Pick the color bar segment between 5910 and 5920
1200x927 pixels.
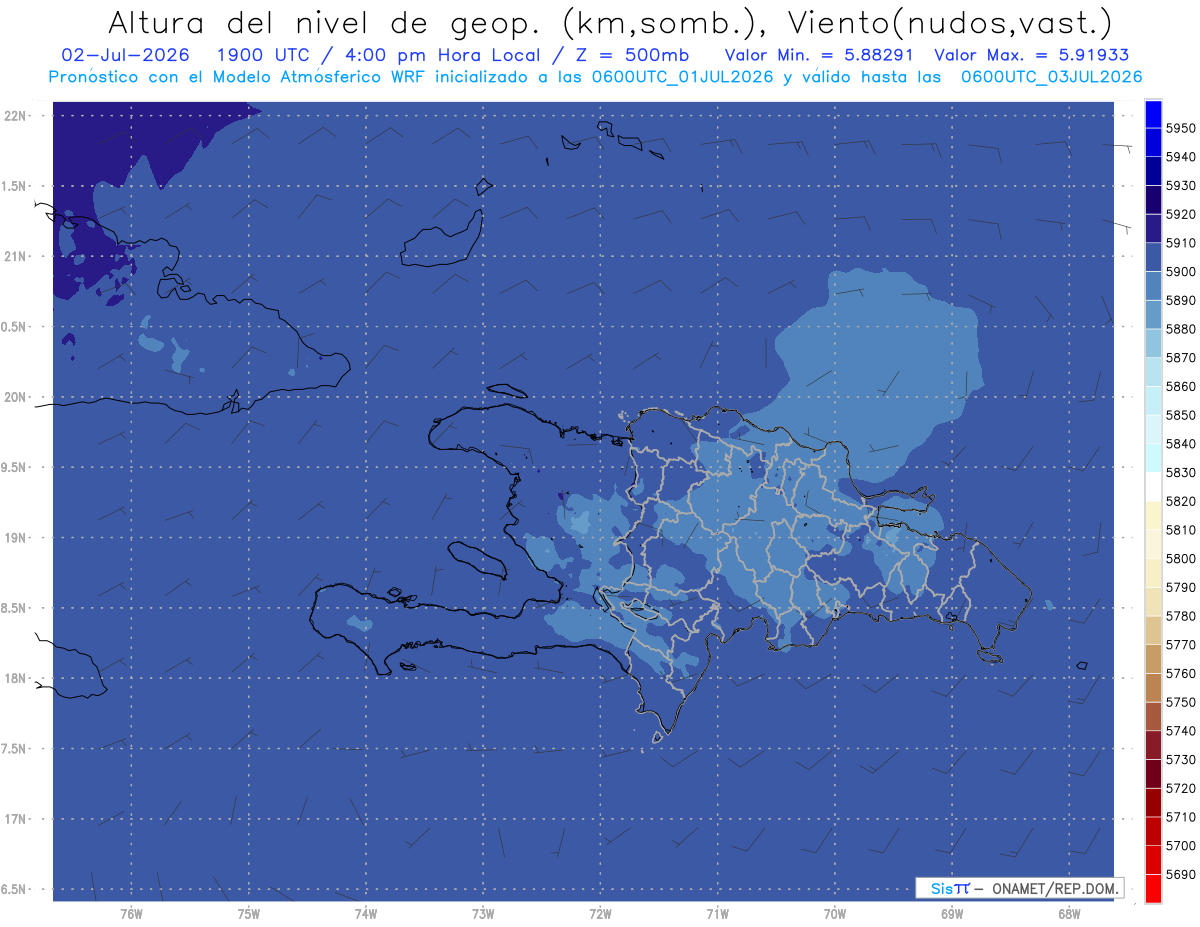tap(1153, 229)
